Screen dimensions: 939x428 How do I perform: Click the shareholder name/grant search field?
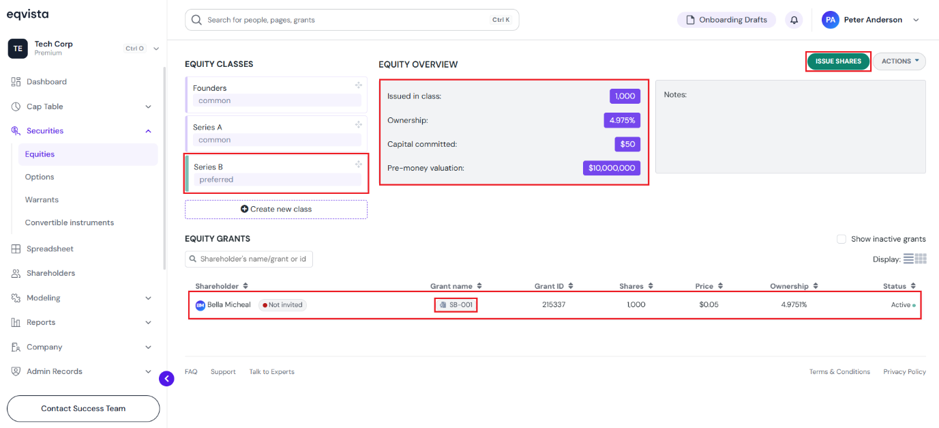[x=249, y=259]
